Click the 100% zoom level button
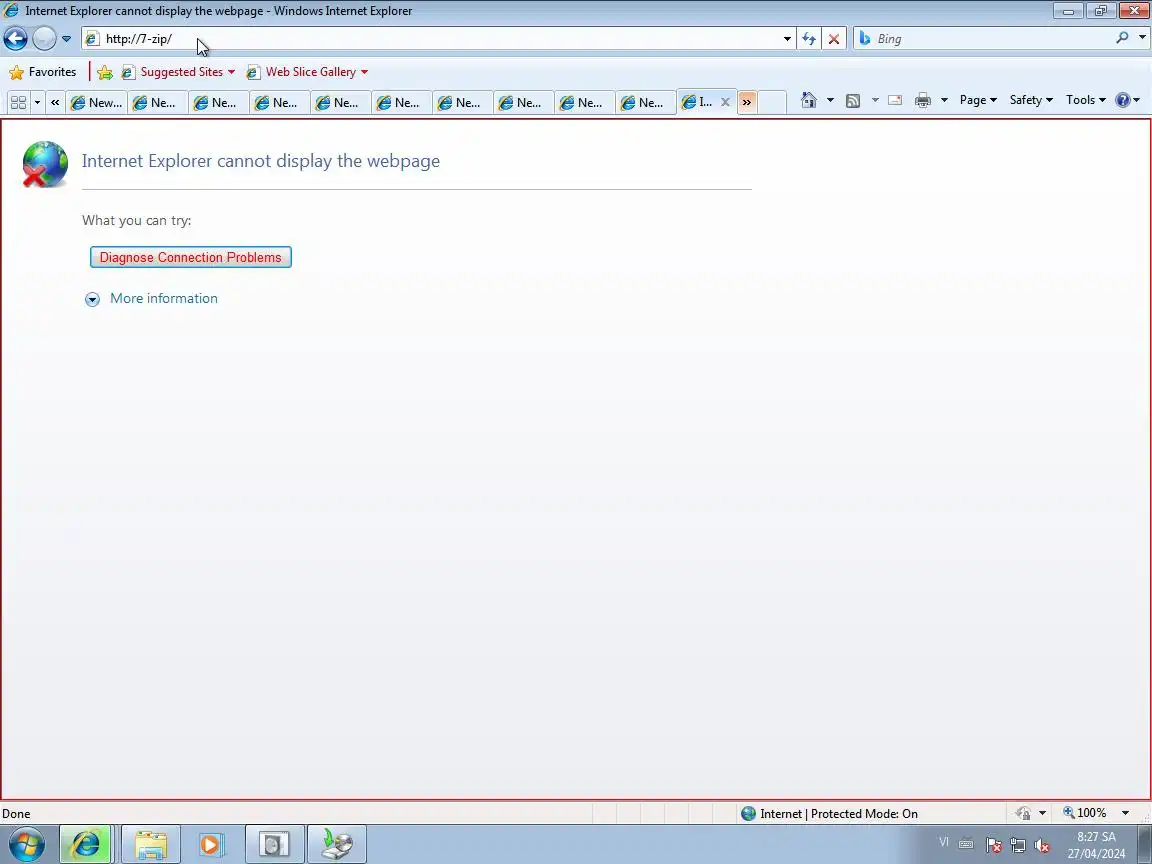Viewport: 1152px width, 864px height. [x=1084, y=813]
